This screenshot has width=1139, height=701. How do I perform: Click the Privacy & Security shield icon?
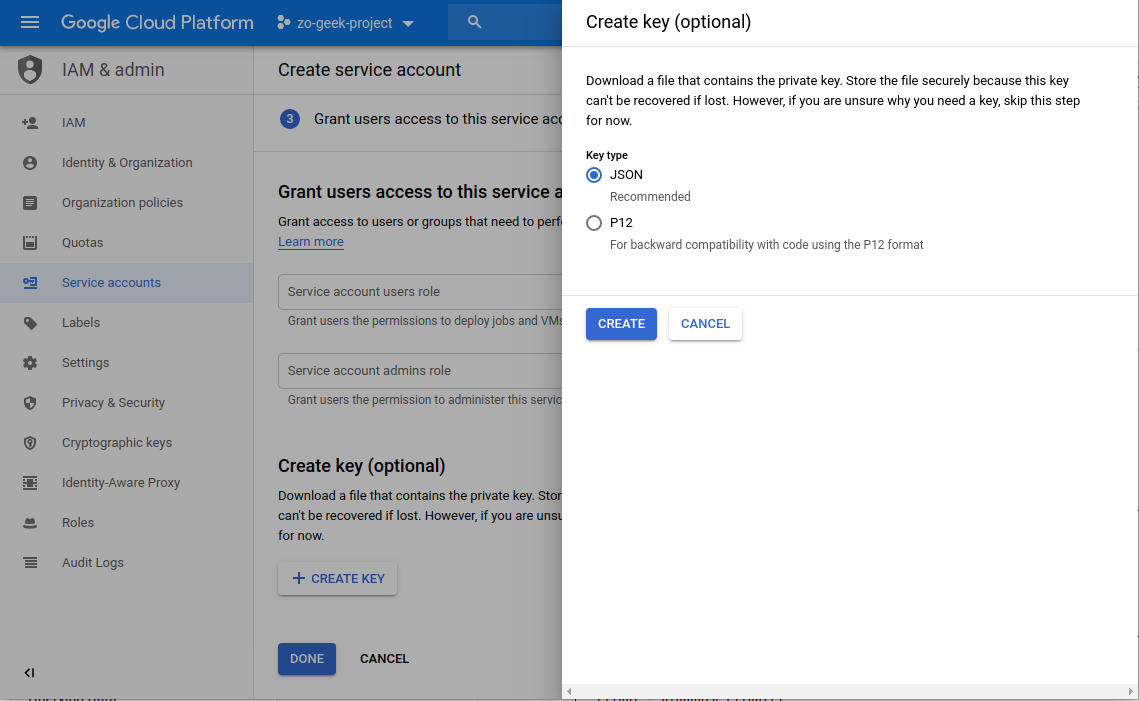(30, 402)
